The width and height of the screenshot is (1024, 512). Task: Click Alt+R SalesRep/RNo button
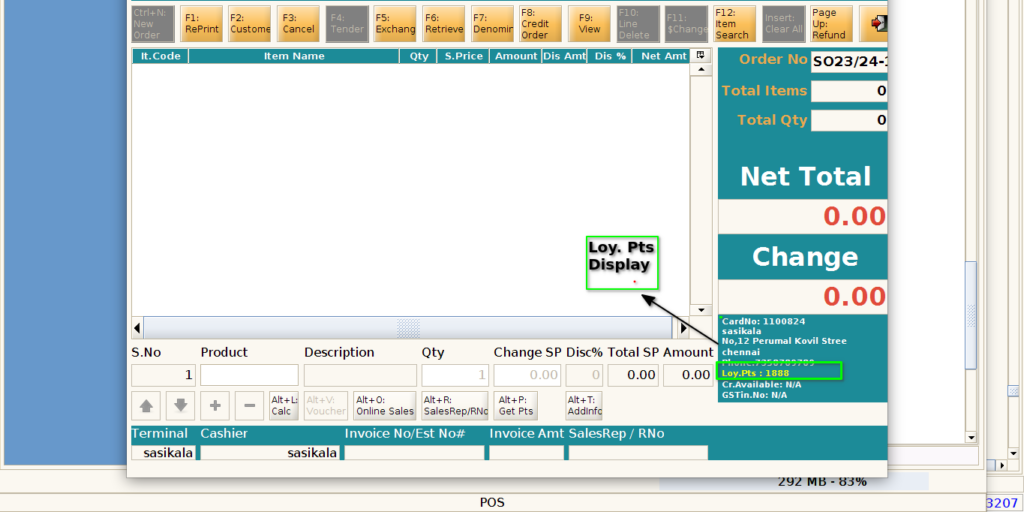pyautogui.click(x=455, y=406)
